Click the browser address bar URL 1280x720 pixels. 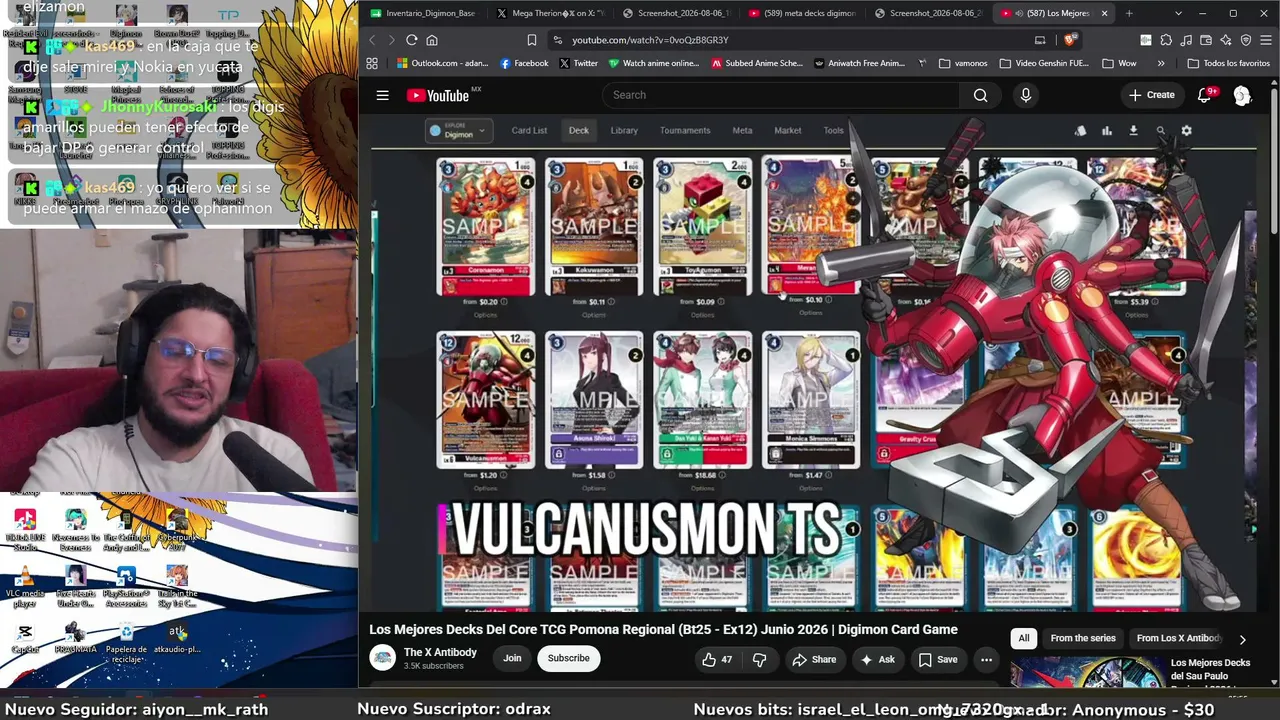point(650,40)
